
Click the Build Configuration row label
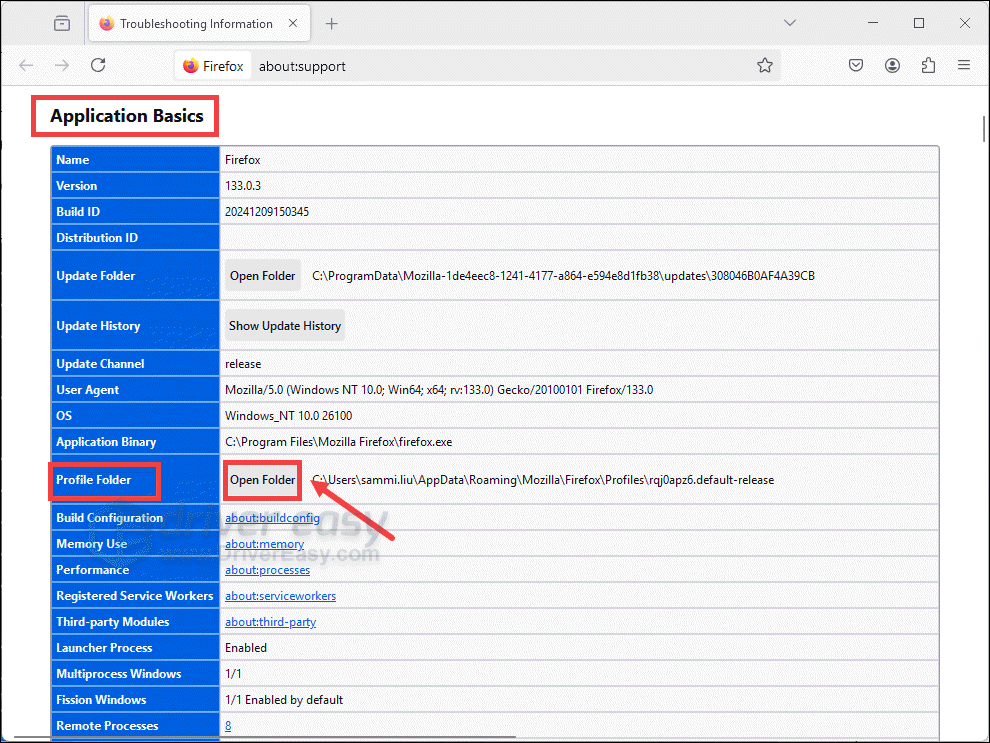[x=109, y=518]
